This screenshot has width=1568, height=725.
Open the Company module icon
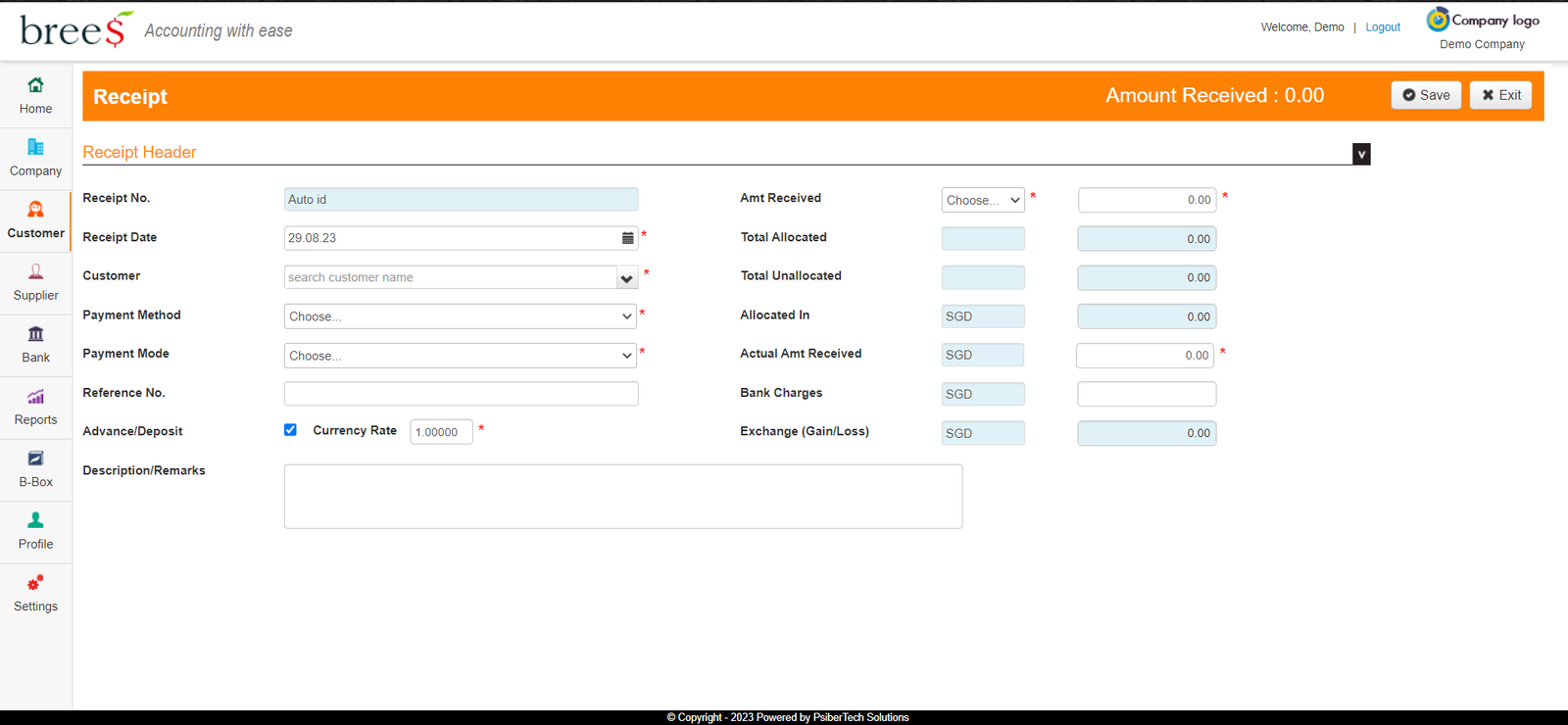pyautogui.click(x=35, y=148)
